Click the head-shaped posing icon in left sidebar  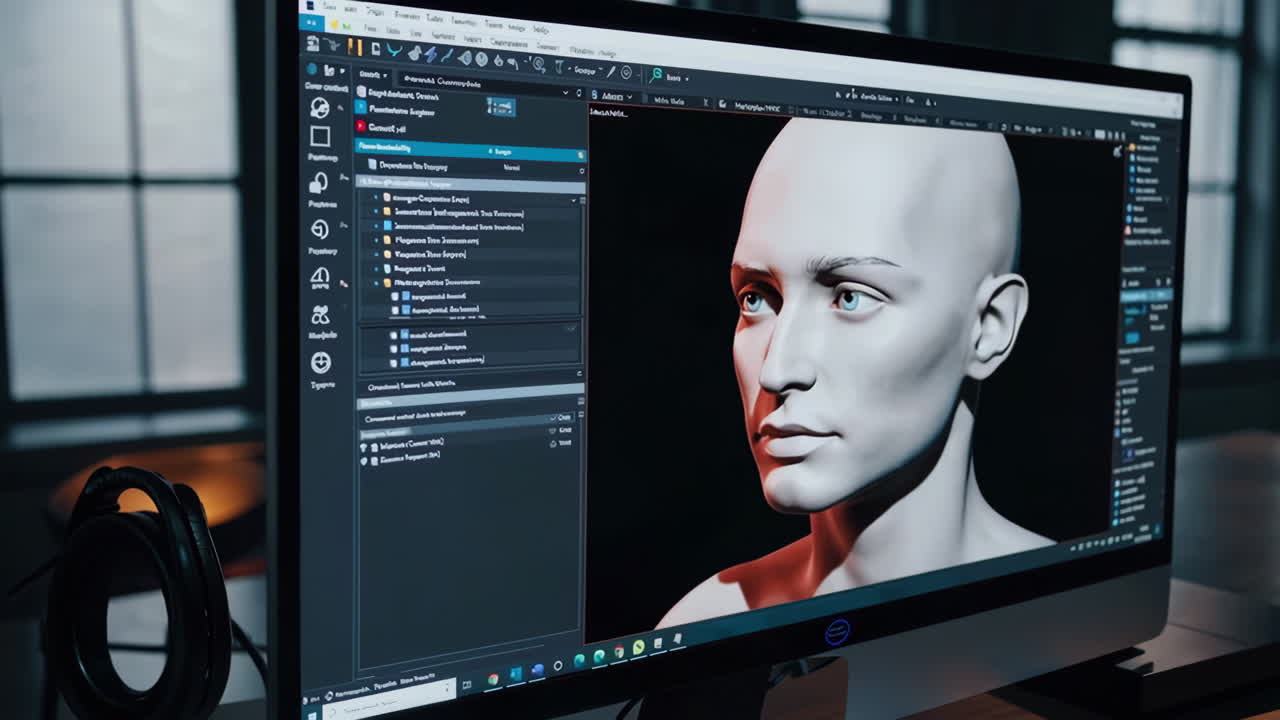tap(320, 110)
